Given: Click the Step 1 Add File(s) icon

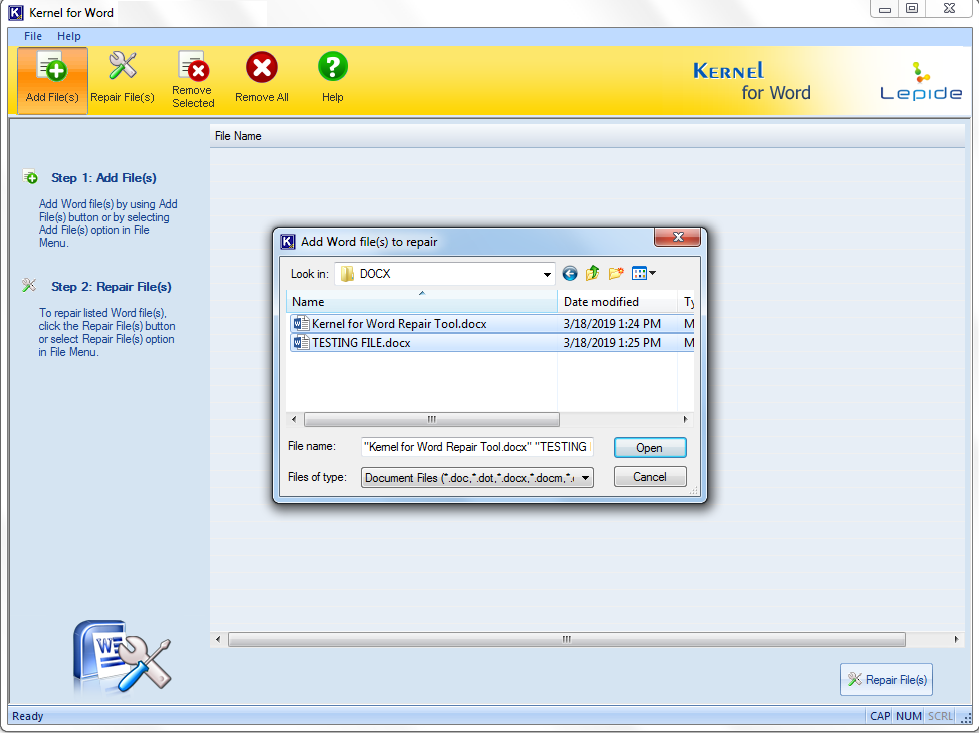Looking at the screenshot, I should [30, 177].
